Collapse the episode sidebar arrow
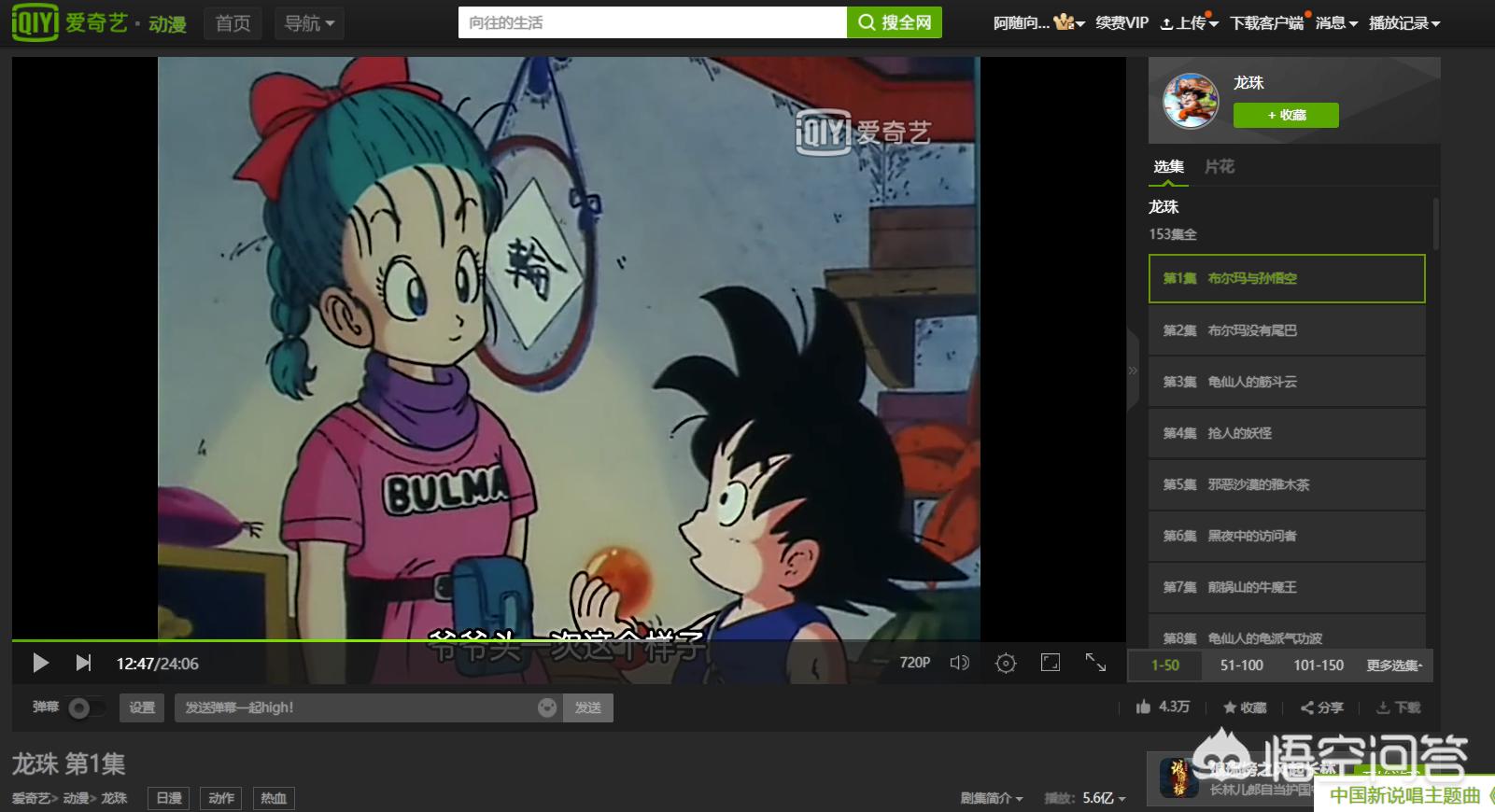 click(x=1133, y=371)
